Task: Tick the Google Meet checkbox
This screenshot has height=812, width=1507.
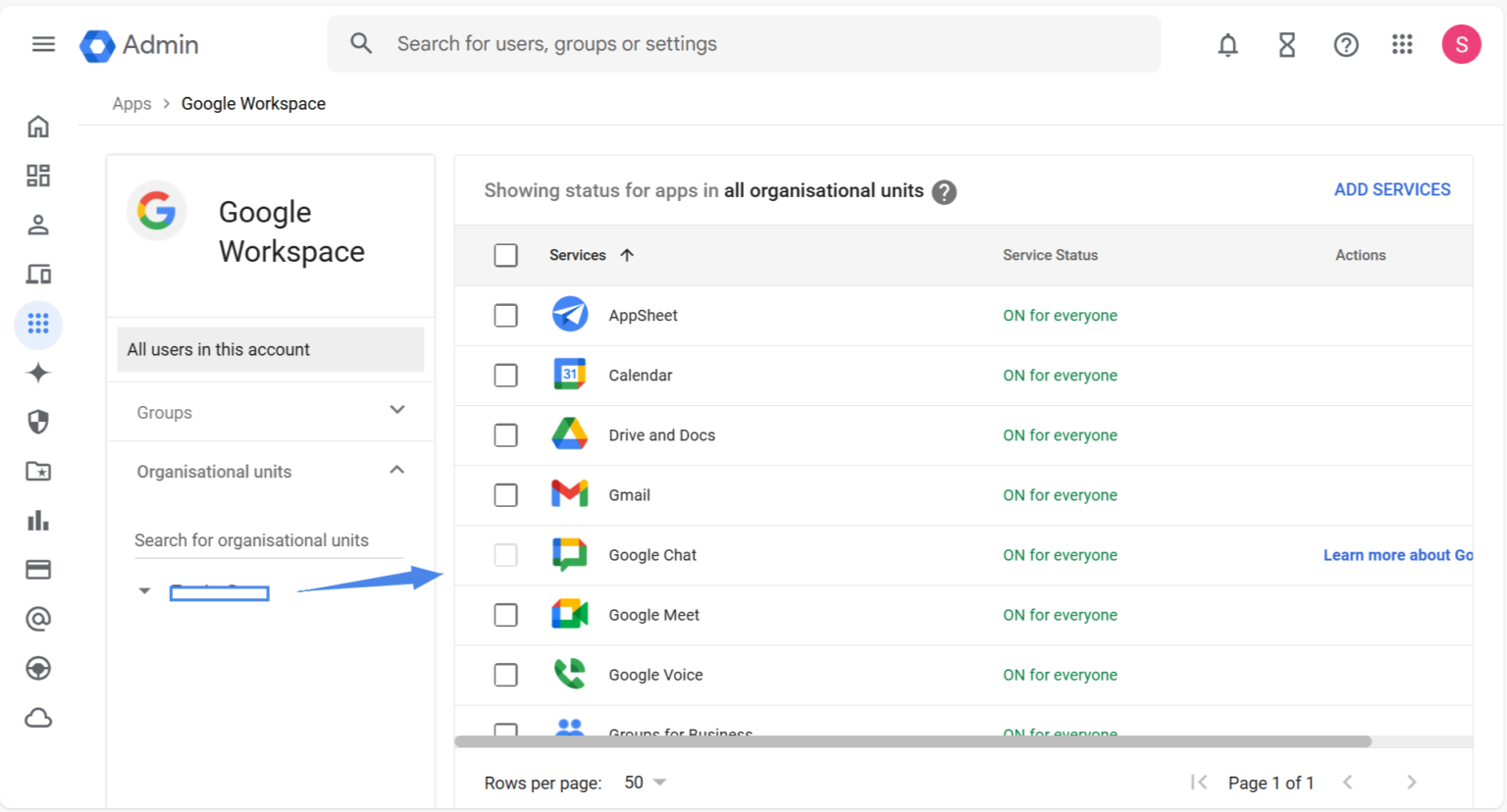Action: coord(506,615)
